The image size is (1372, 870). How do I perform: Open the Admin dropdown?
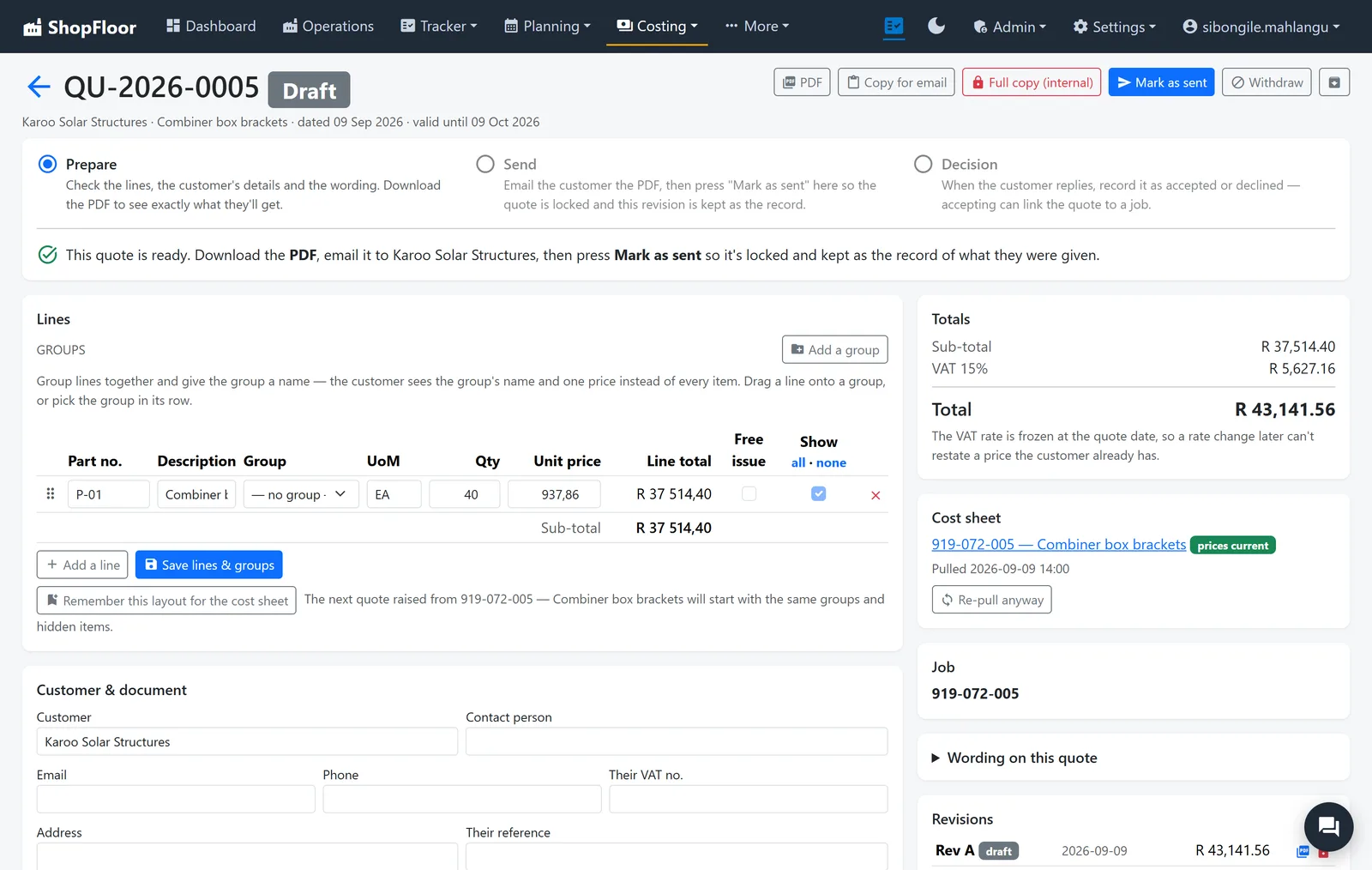coord(1009,27)
